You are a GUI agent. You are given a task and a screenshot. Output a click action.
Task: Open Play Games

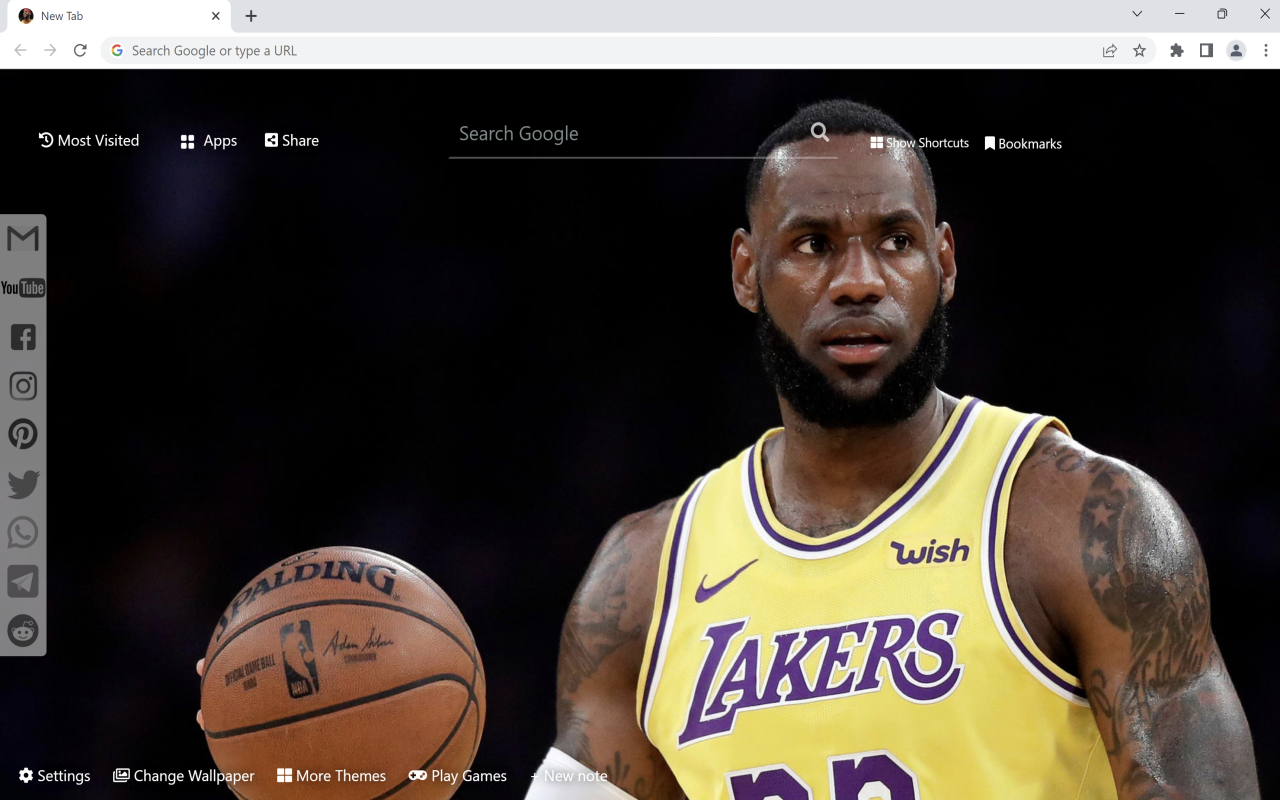tap(458, 776)
